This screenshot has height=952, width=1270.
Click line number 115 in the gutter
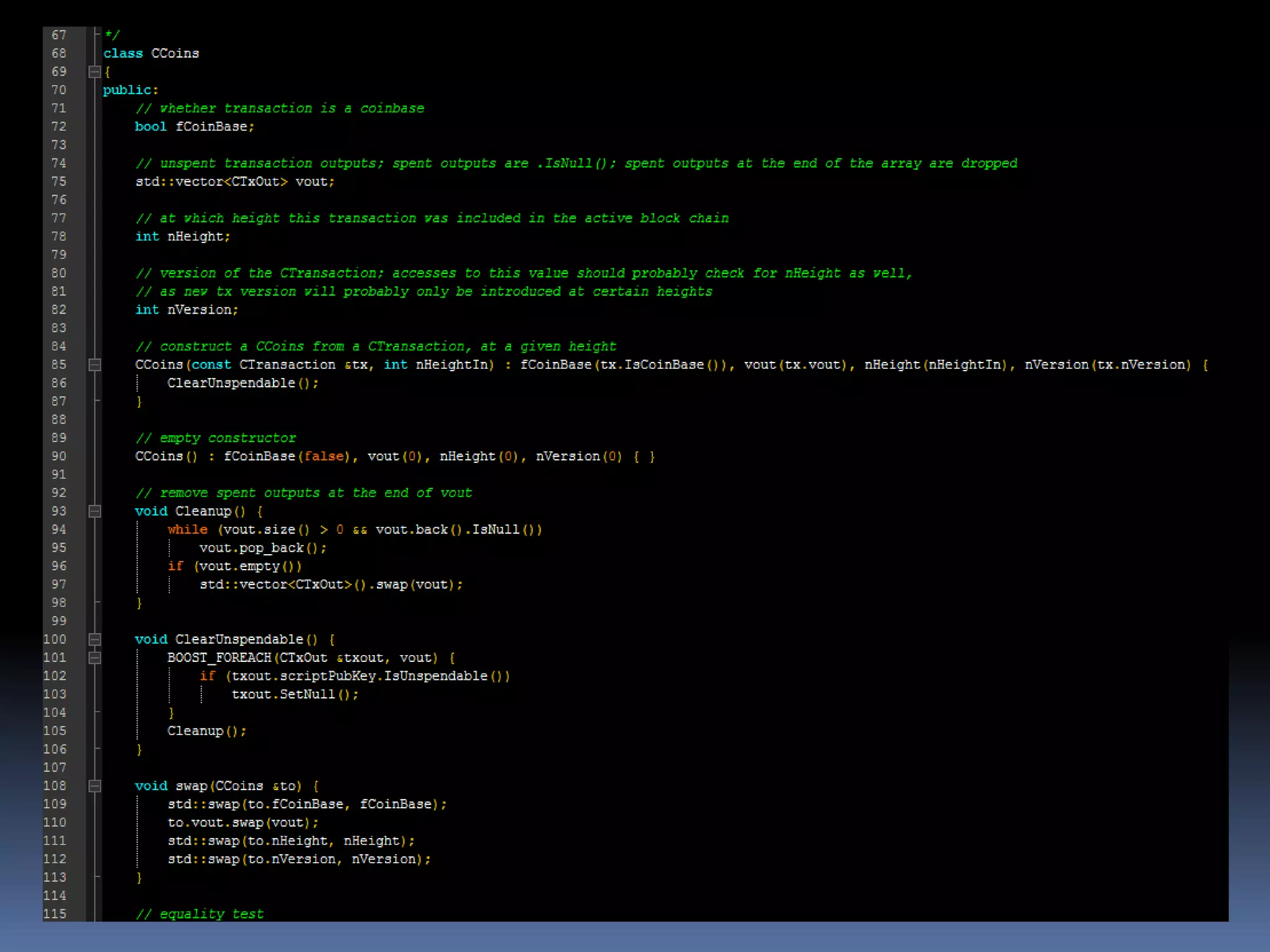point(55,914)
